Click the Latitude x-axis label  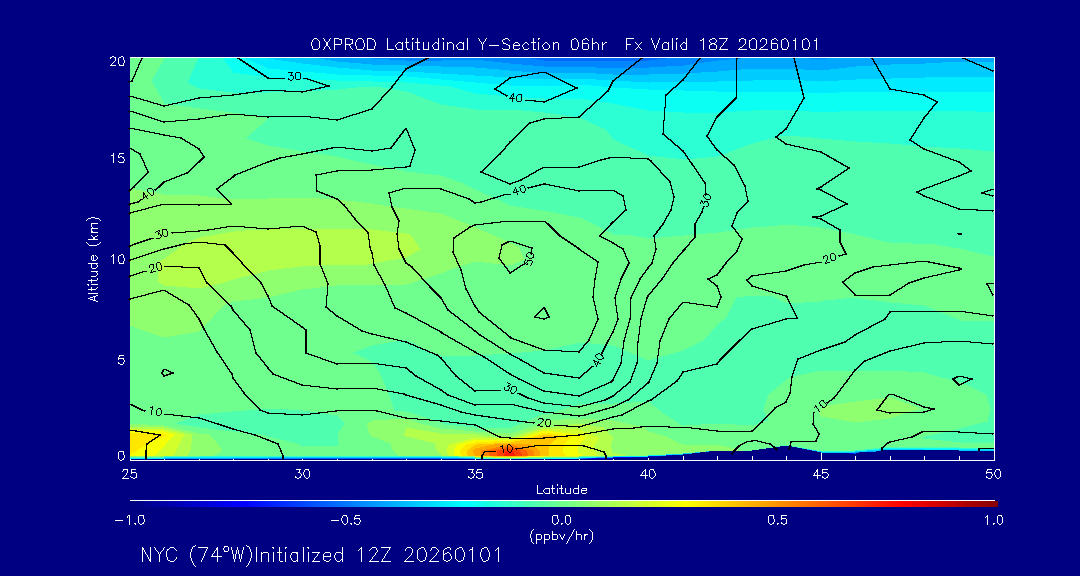point(561,489)
